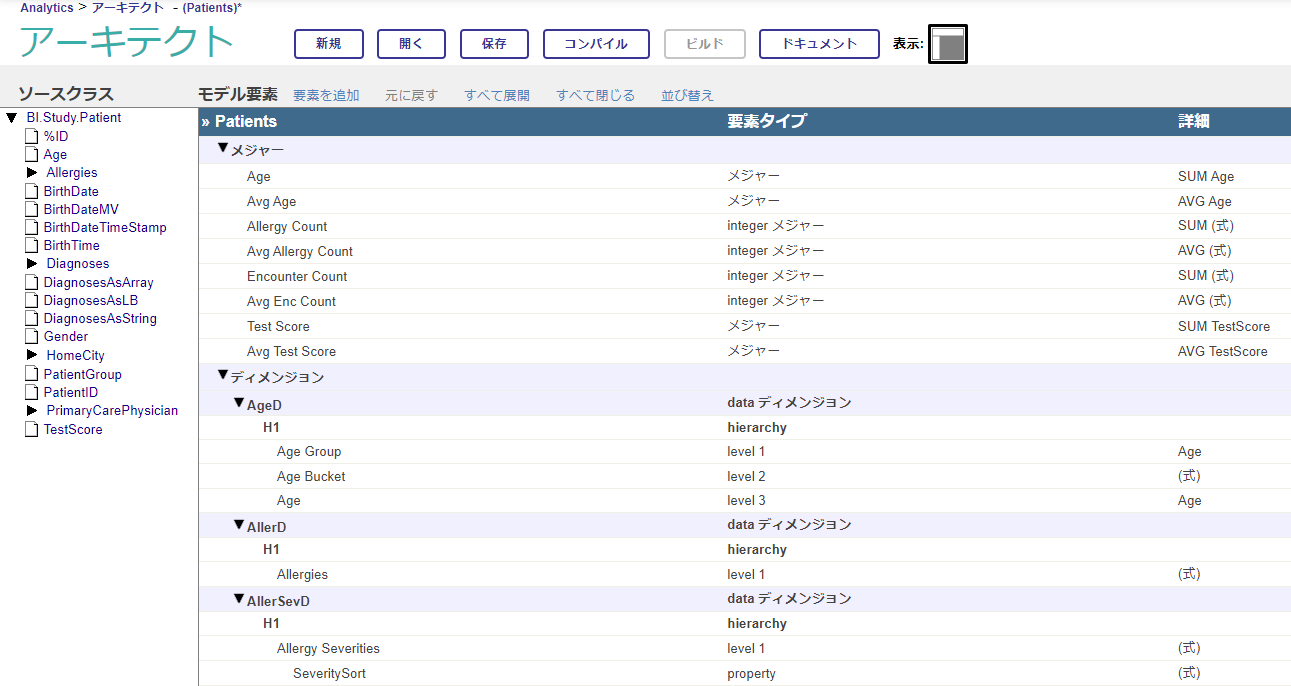1291x686 pixels.
Task: Select the Avg Test Score measure row
Action: pos(291,352)
